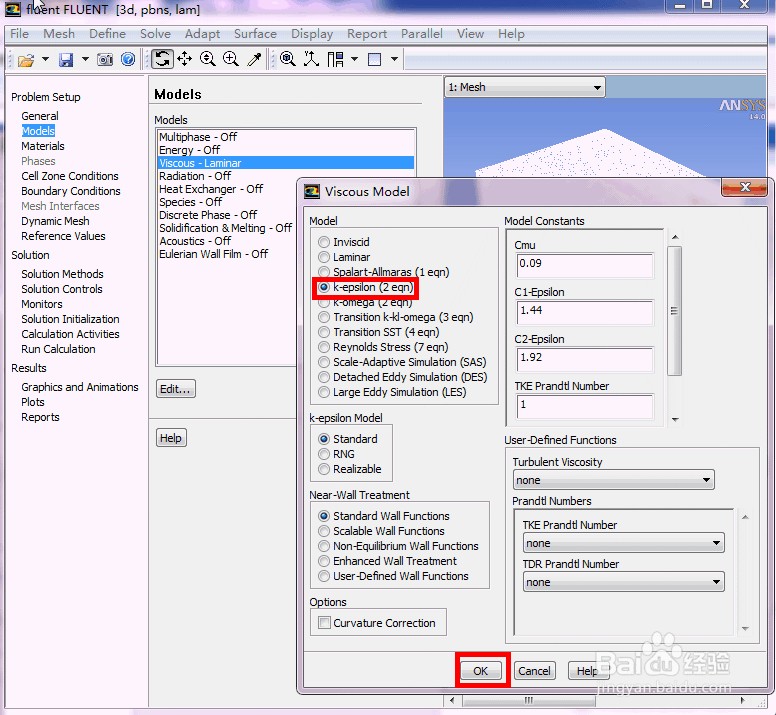The image size is (776, 715).
Task: Click the fit to window icon
Action: pyautogui.click(x=288, y=59)
